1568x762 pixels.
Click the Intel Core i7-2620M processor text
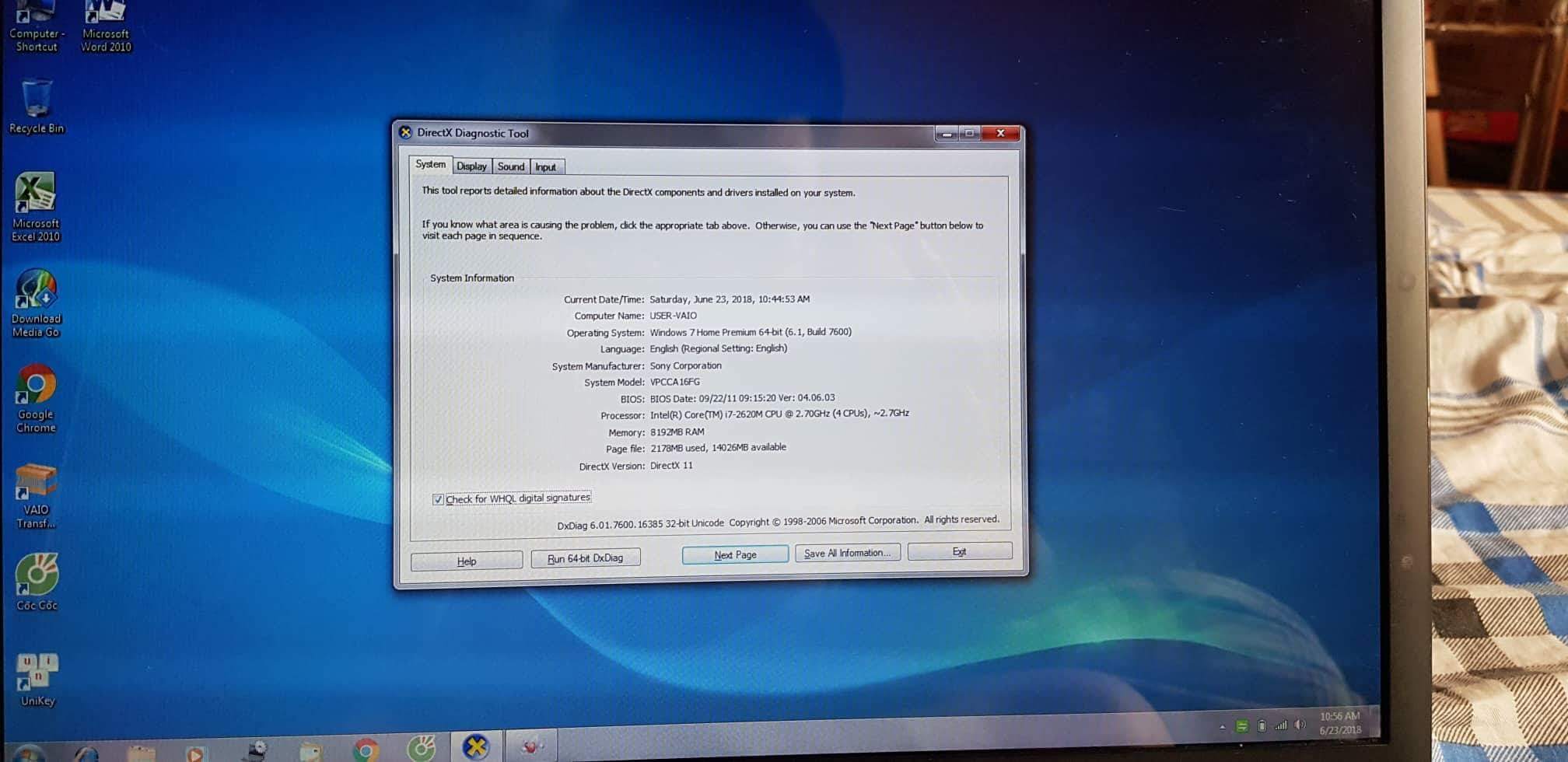pyautogui.click(x=779, y=414)
